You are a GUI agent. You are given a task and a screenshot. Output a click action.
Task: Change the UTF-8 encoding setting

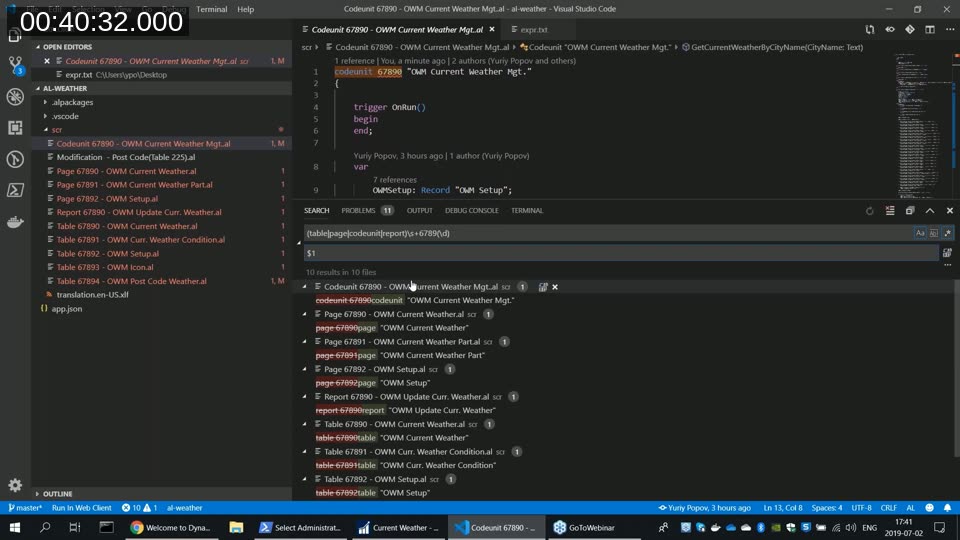point(861,508)
